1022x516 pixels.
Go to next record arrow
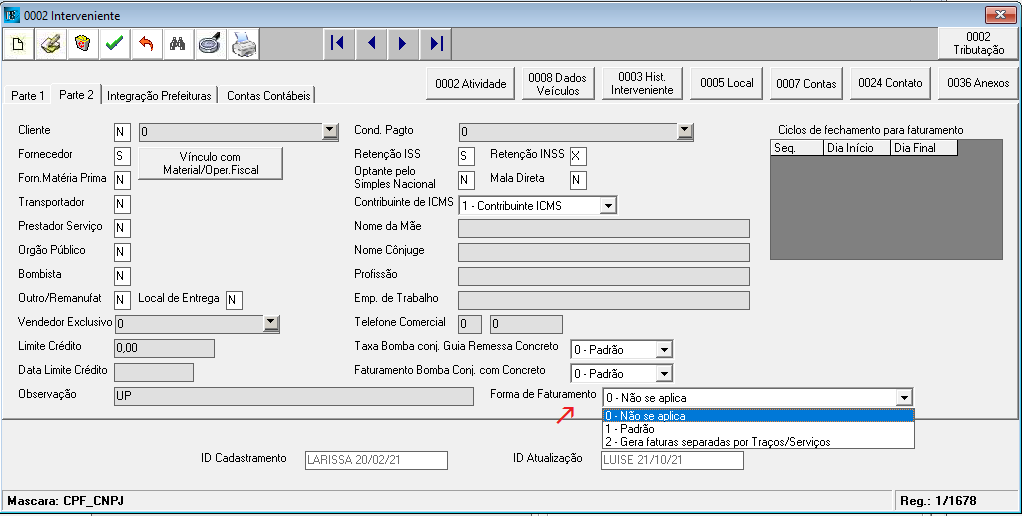click(x=403, y=44)
